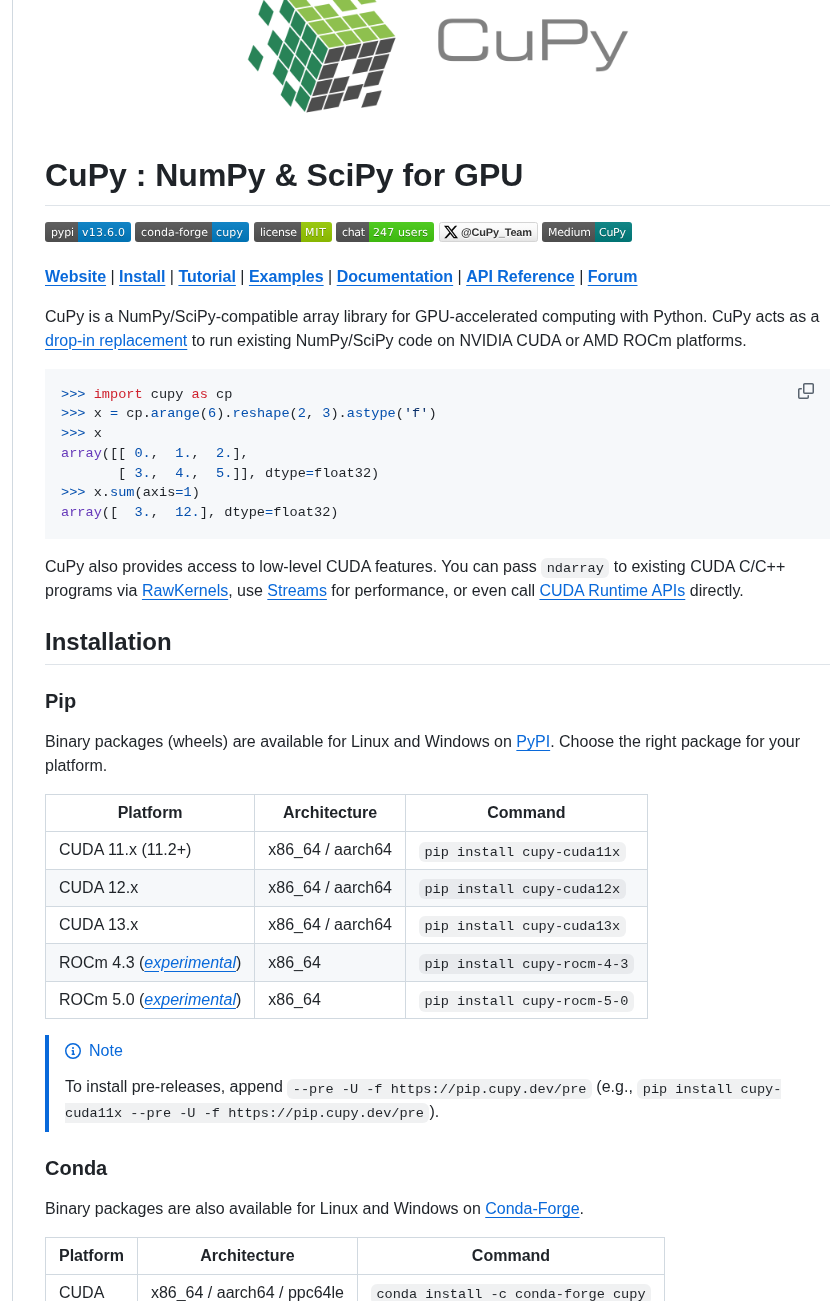The height and width of the screenshot is (1301, 830).
Task: Click the license MIT badge
Action: click(x=293, y=232)
